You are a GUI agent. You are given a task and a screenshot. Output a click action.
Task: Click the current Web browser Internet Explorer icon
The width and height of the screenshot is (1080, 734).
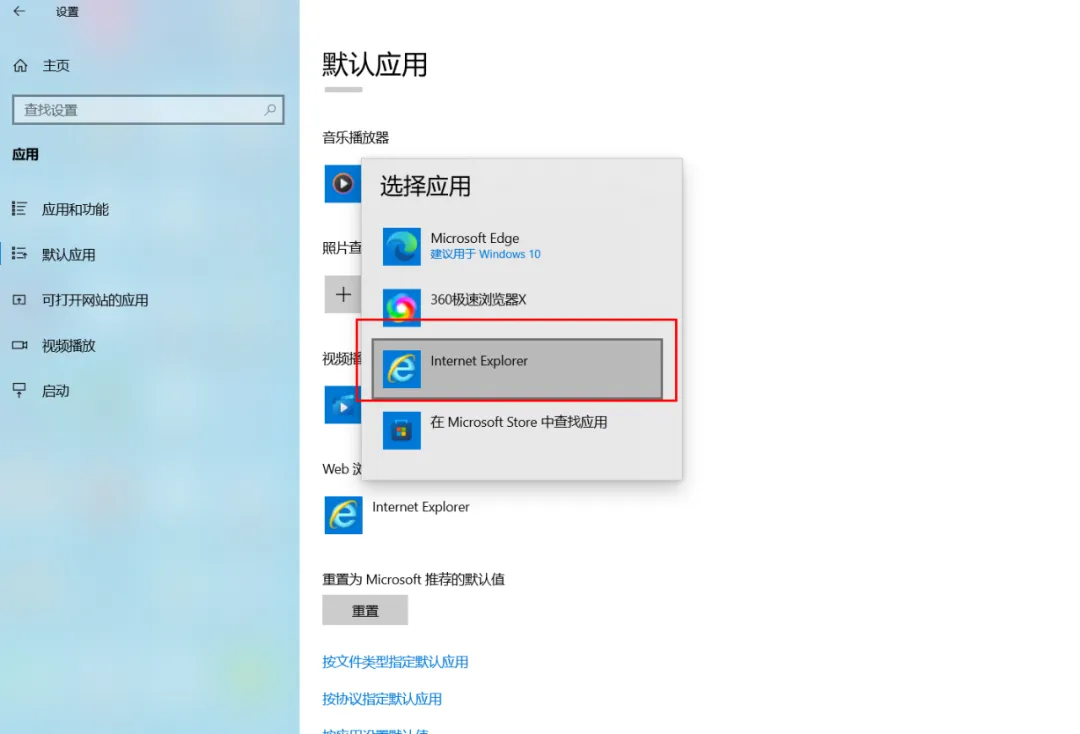pos(343,515)
